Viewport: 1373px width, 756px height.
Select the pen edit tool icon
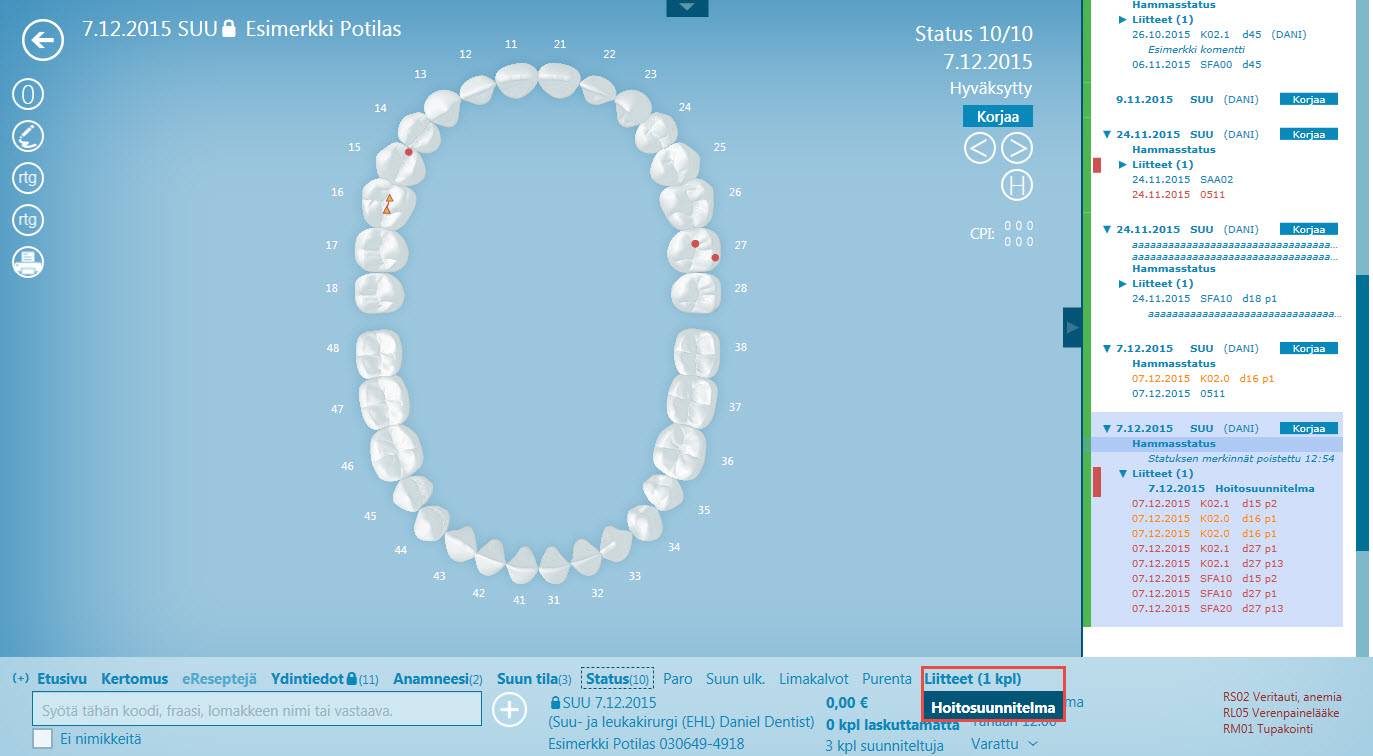click(28, 136)
